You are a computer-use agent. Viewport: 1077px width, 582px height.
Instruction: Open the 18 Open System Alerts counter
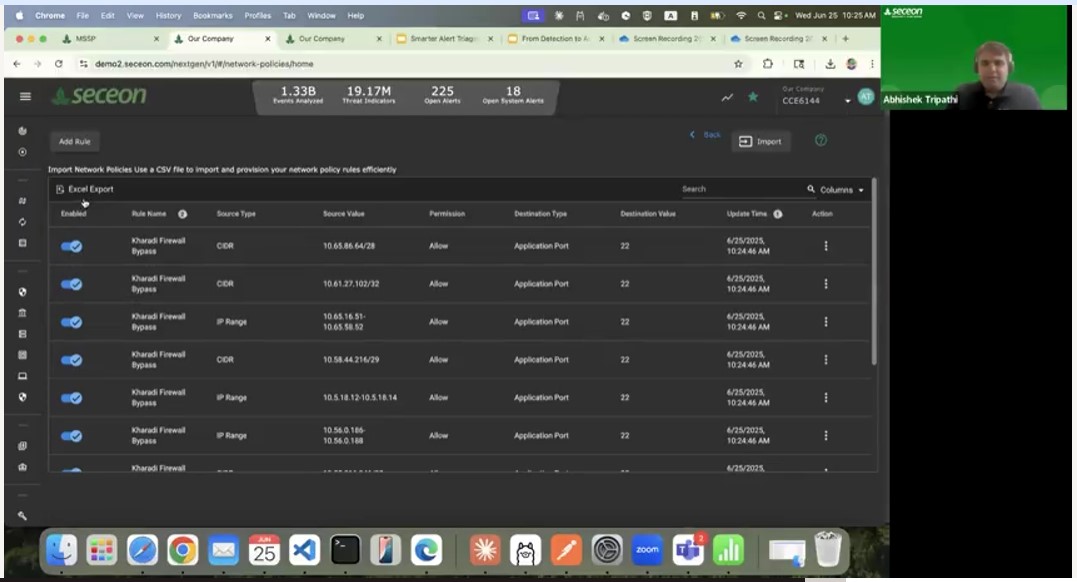pyautogui.click(x=513, y=95)
